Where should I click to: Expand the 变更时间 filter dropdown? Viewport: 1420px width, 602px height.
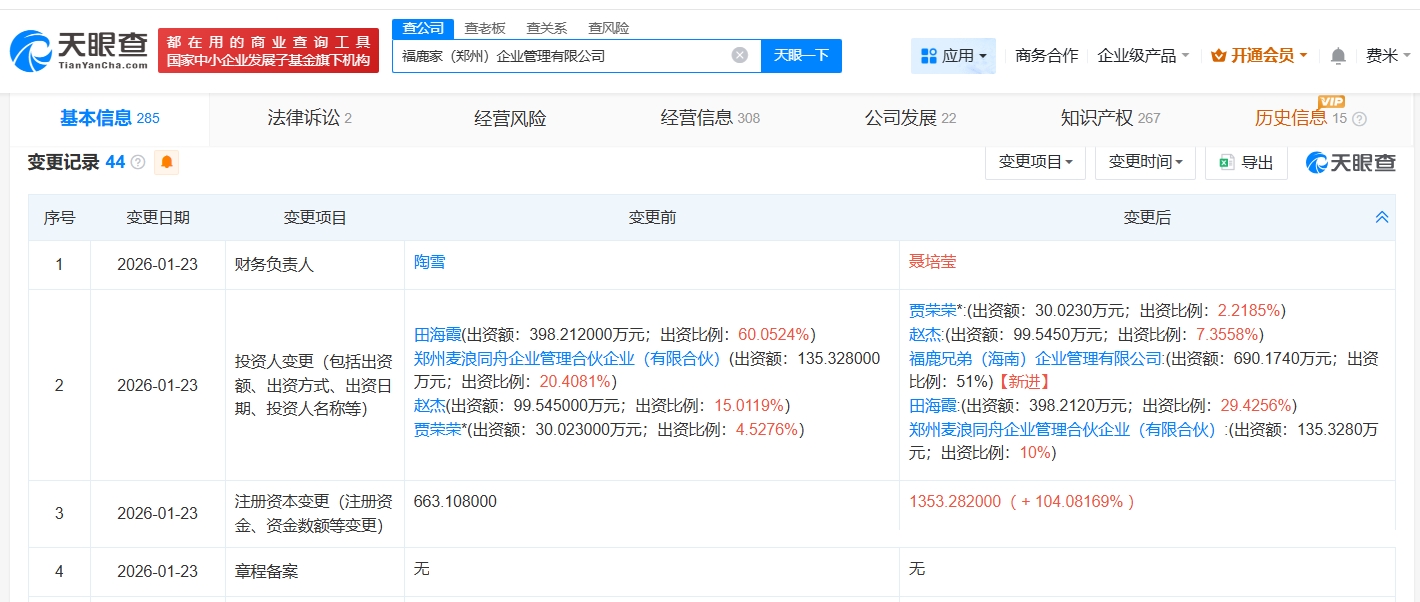[x=1145, y=162]
